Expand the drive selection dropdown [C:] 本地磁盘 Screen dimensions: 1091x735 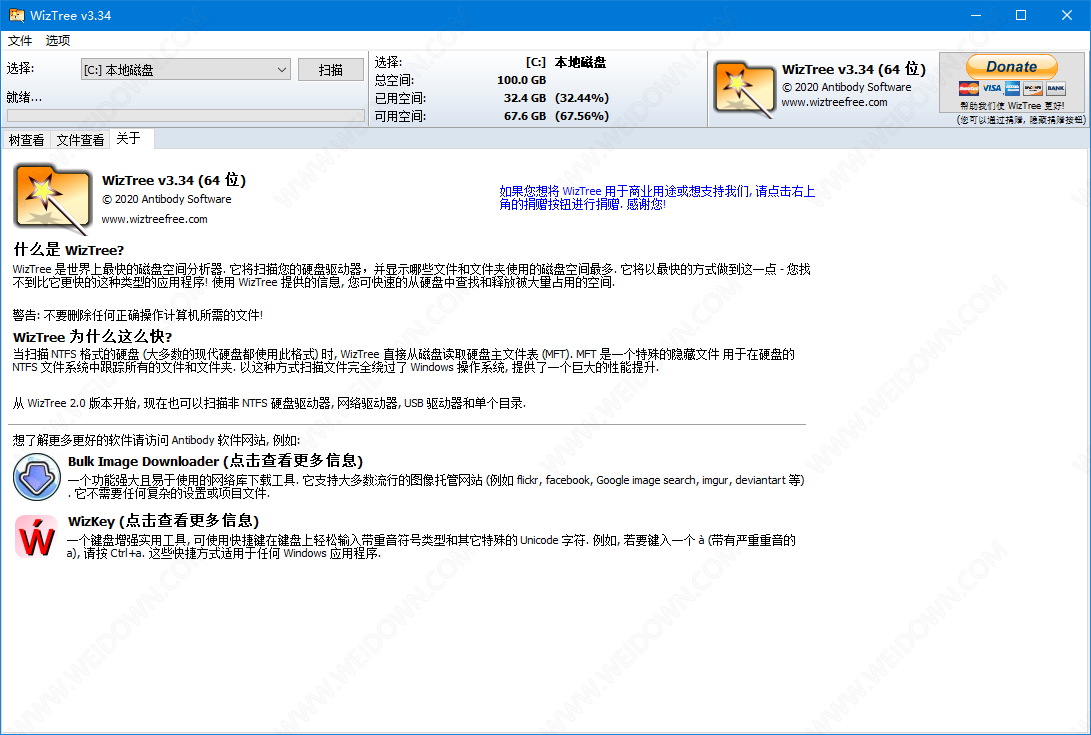click(186, 70)
